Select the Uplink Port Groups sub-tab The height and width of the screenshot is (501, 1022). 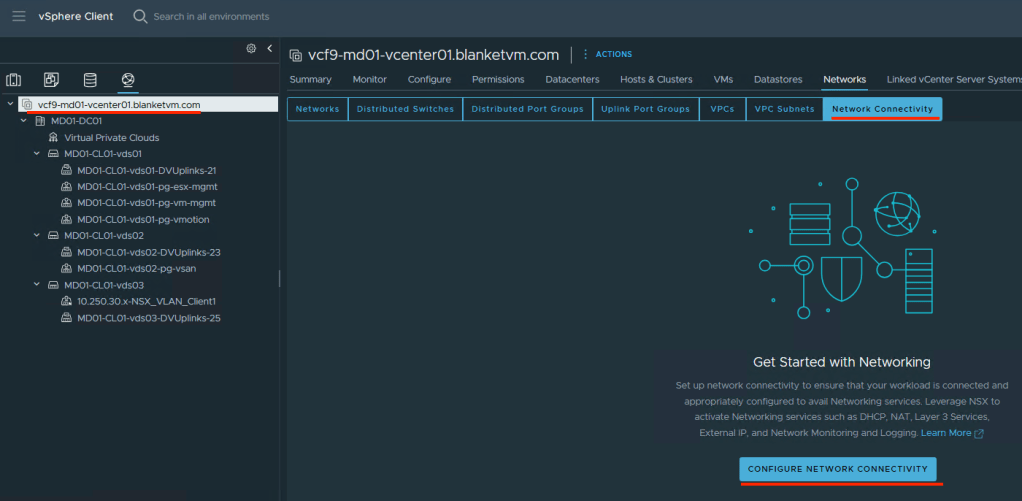pyautogui.click(x=646, y=109)
